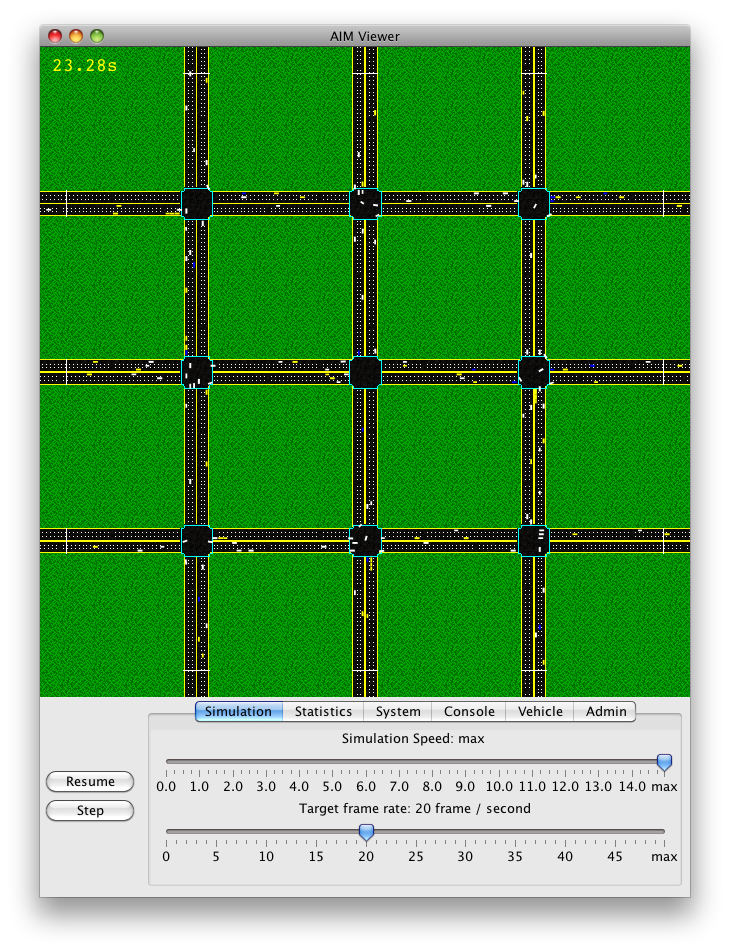Zoom the AIM Viewer window with green button
This screenshot has height=952, width=730.
point(97,36)
